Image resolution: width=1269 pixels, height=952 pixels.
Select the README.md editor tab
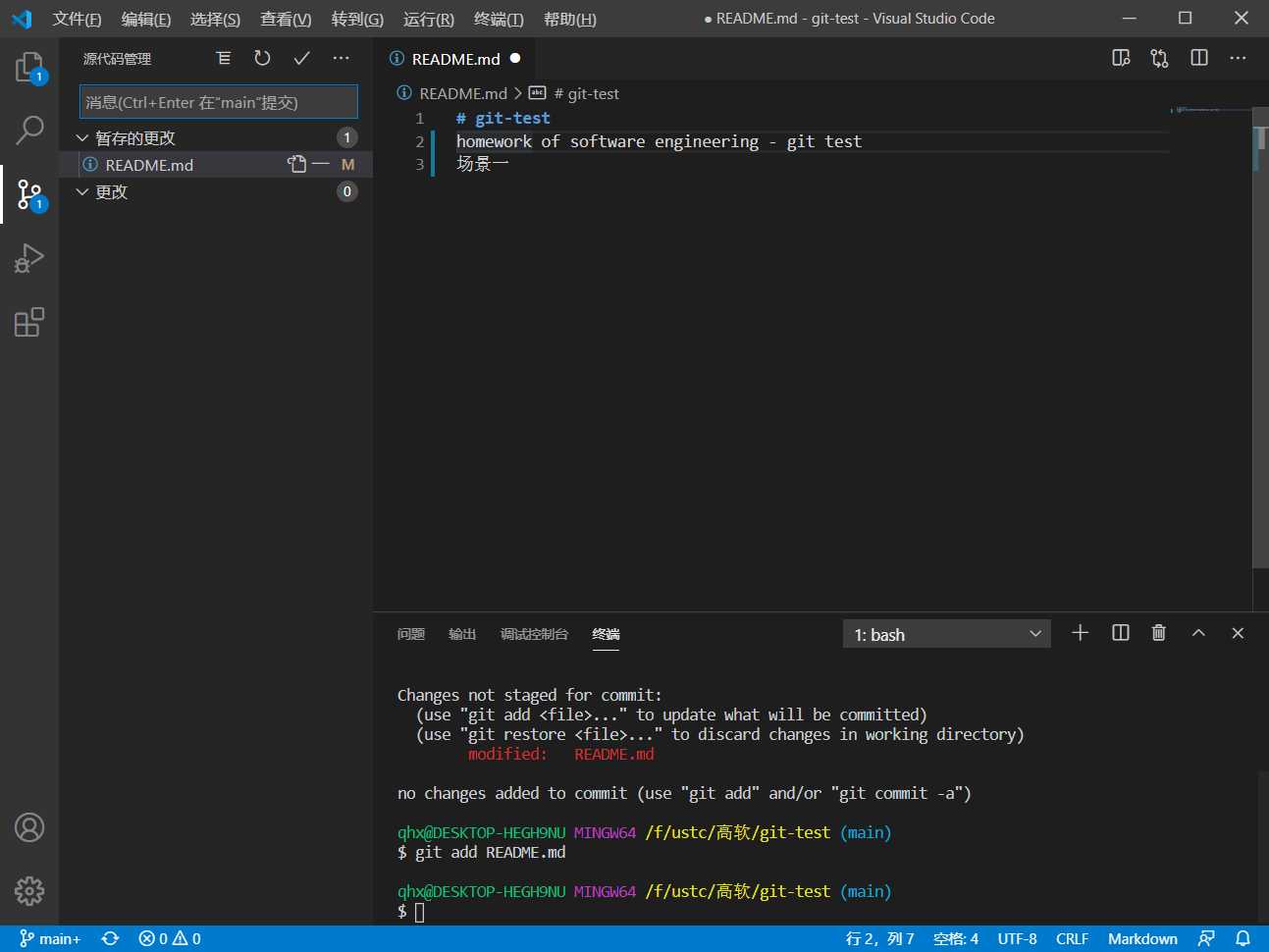click(455, 59)
